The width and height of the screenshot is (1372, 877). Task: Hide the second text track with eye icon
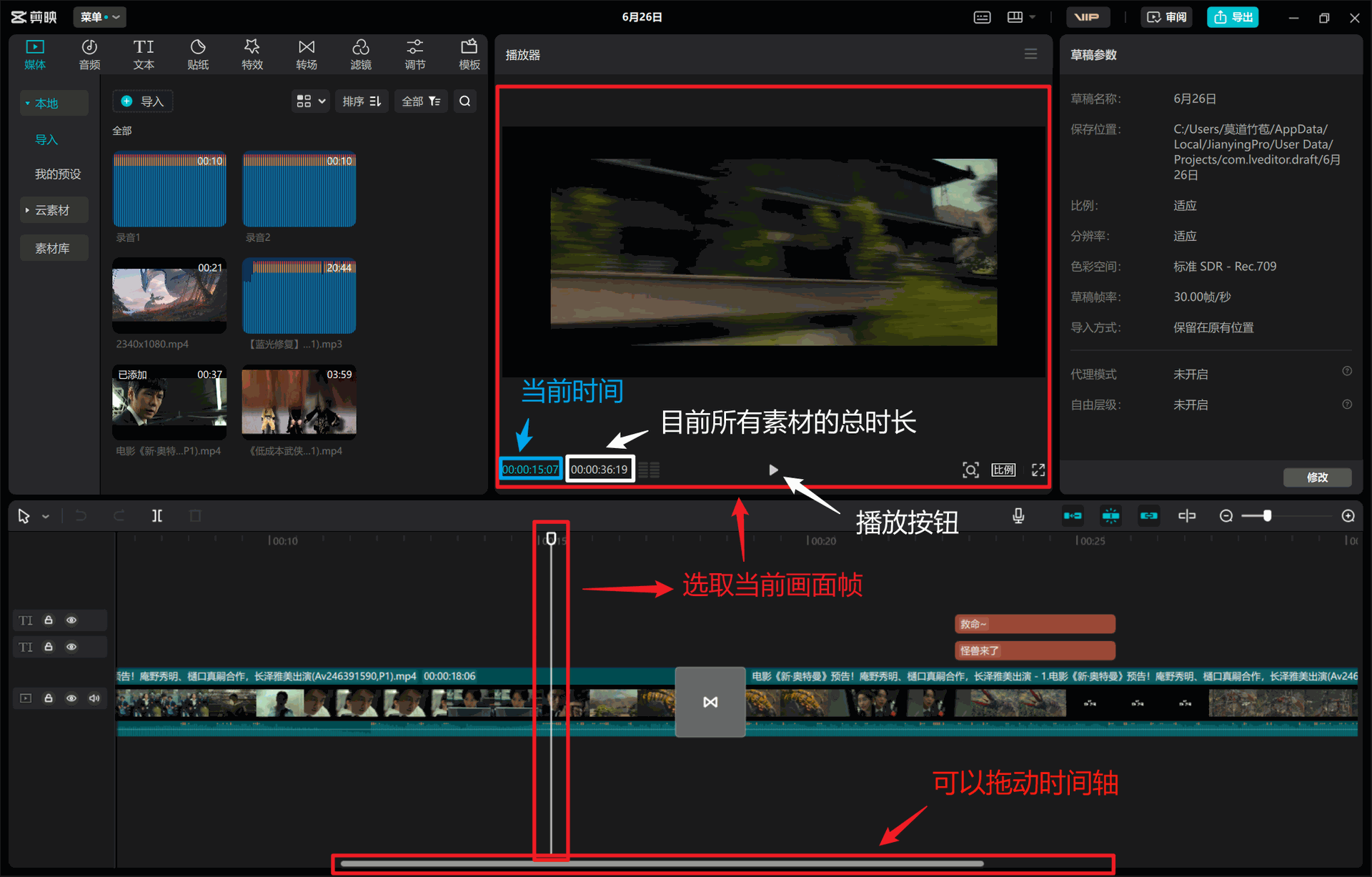(71, 647)
